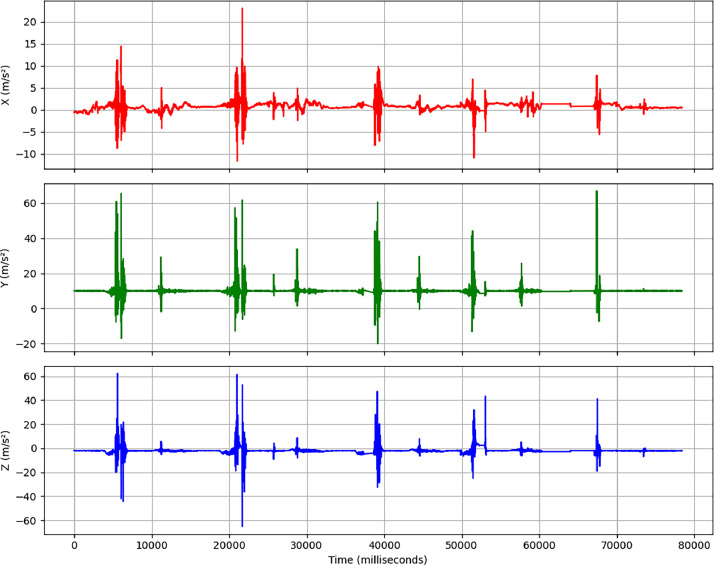Click the blue Z spike near 53000 ms
Image resolution: width=714 pixels, height=565 pixels.
(486, 397)
